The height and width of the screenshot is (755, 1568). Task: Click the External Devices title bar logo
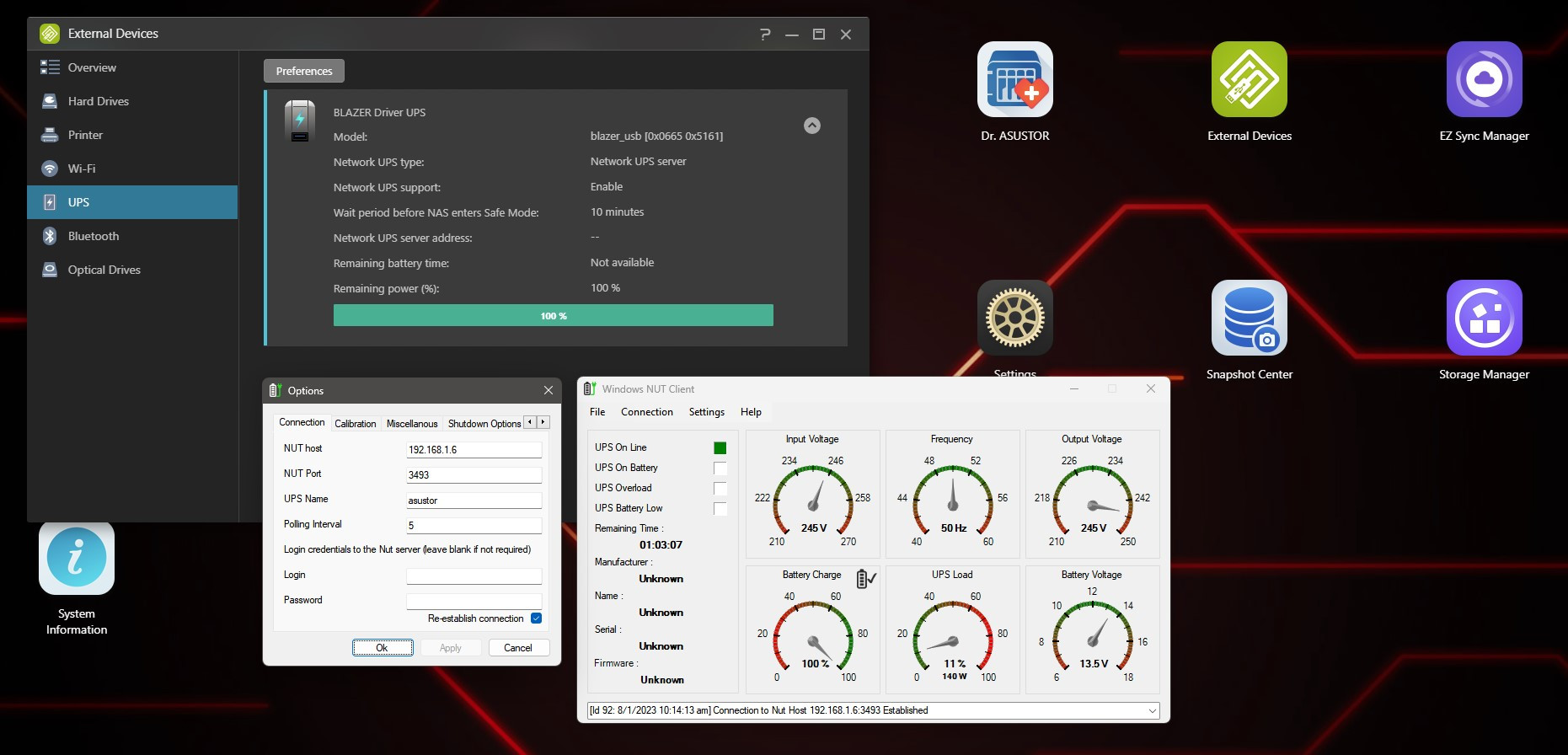50,34
